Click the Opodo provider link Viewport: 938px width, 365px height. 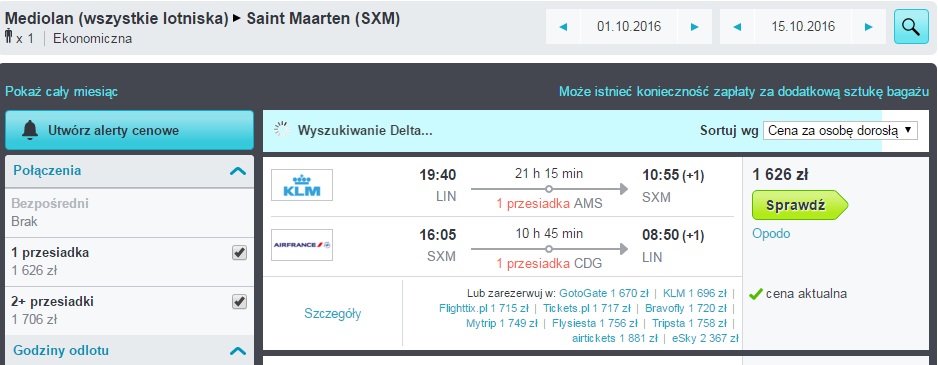point(771,233)
